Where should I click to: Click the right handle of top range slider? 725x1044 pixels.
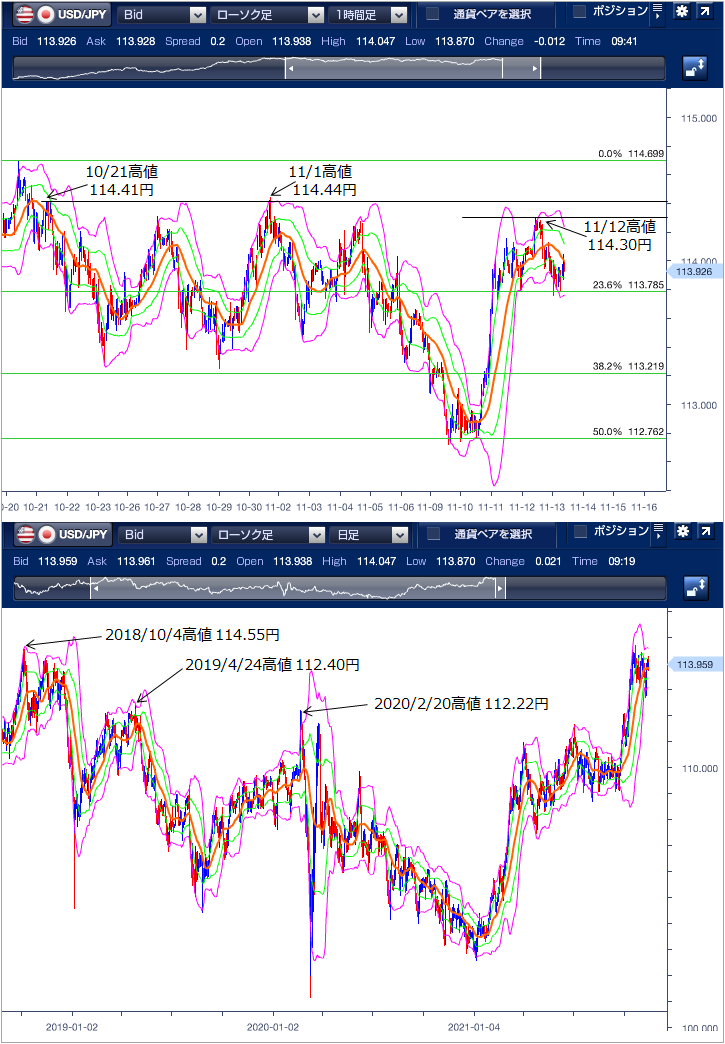pos(536,68)
